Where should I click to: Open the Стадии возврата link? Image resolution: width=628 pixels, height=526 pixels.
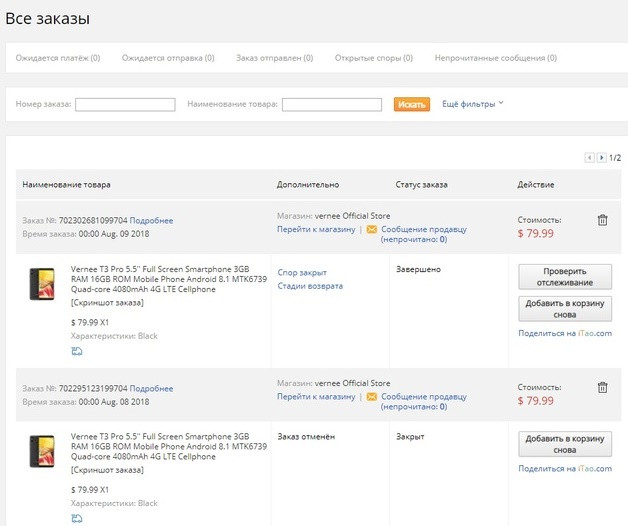pyautogui.click(x=310, y=286)
